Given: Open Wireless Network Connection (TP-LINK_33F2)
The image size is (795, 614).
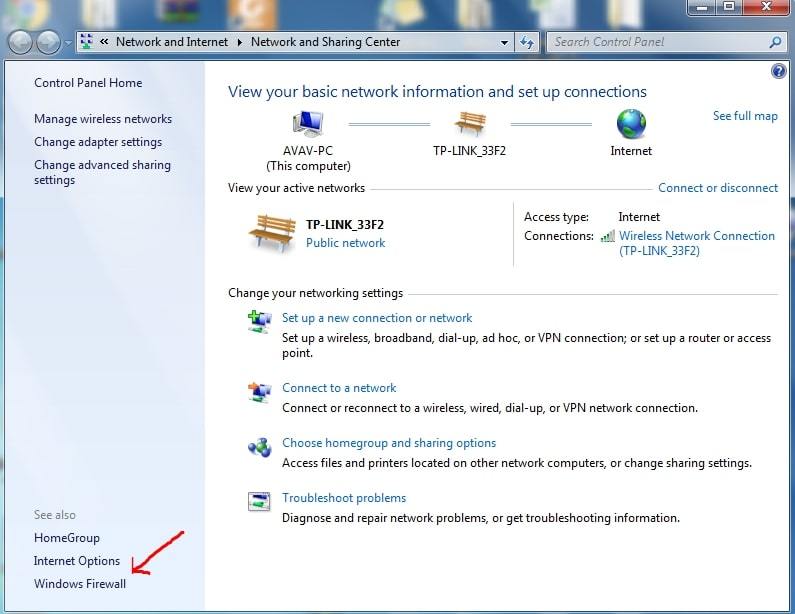Looking at the screenshot, I should point(697,243).
